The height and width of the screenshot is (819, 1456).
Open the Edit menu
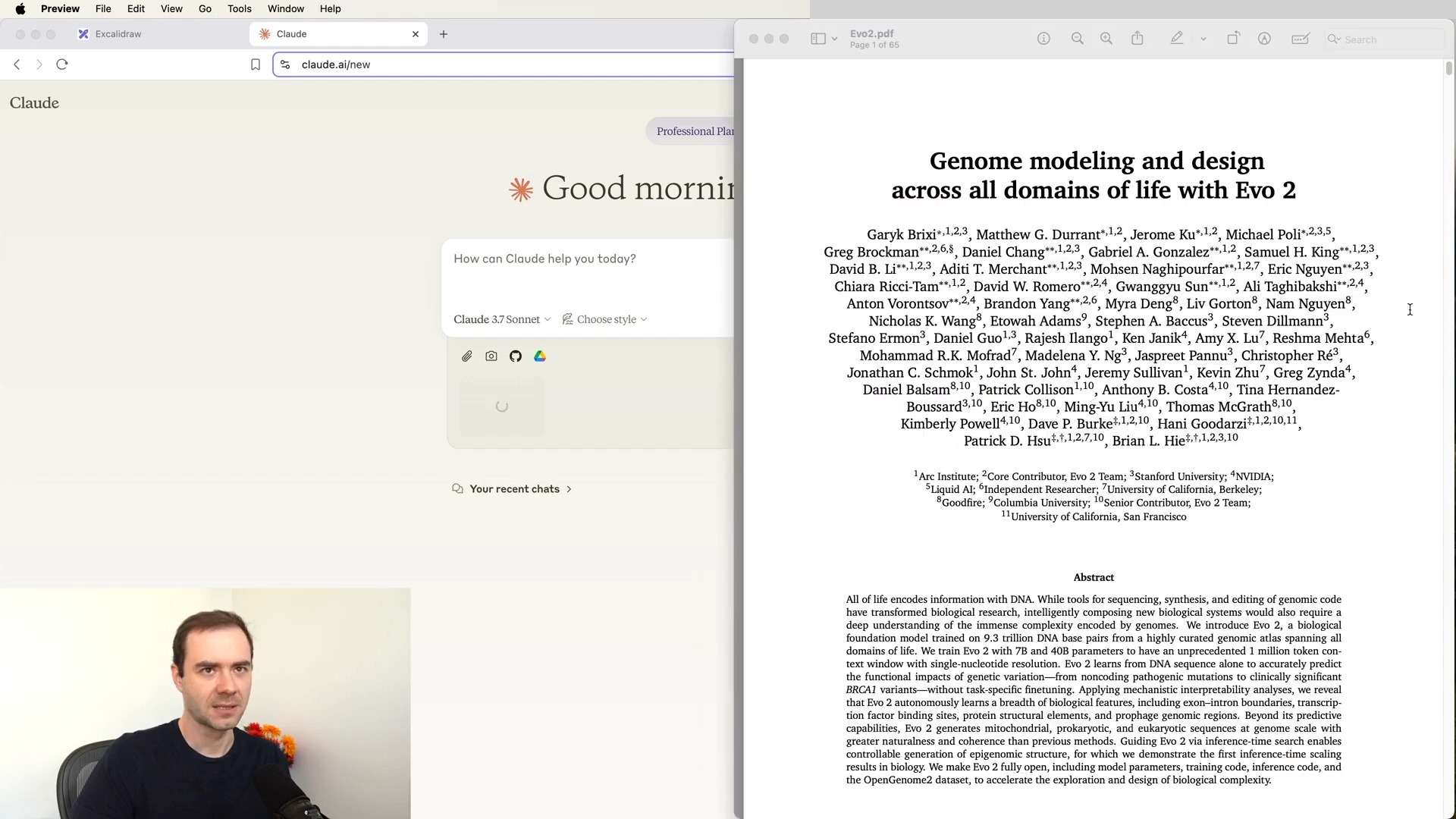136,9
